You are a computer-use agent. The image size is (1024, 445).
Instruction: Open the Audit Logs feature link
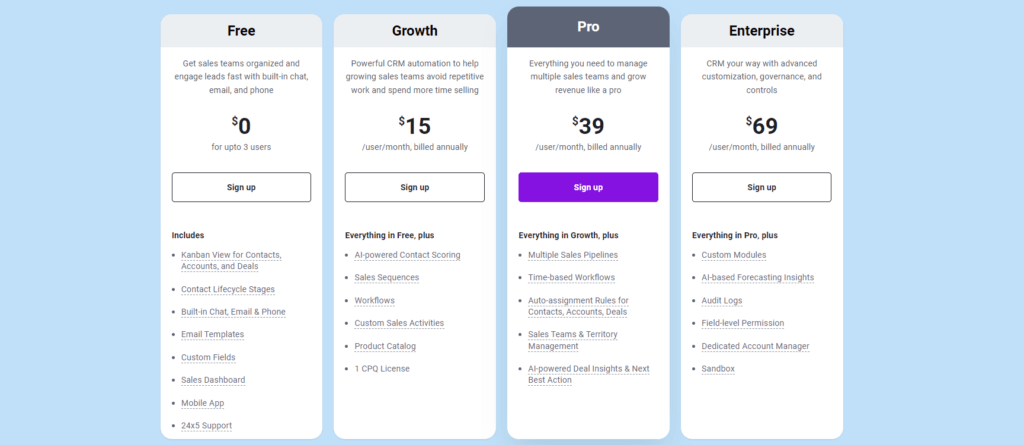tap(722, 301)
